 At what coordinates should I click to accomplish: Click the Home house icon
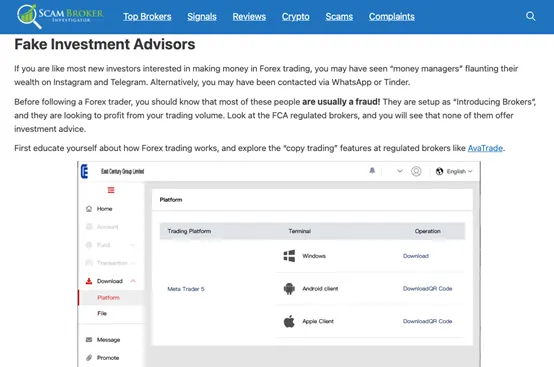coord(89,209)
